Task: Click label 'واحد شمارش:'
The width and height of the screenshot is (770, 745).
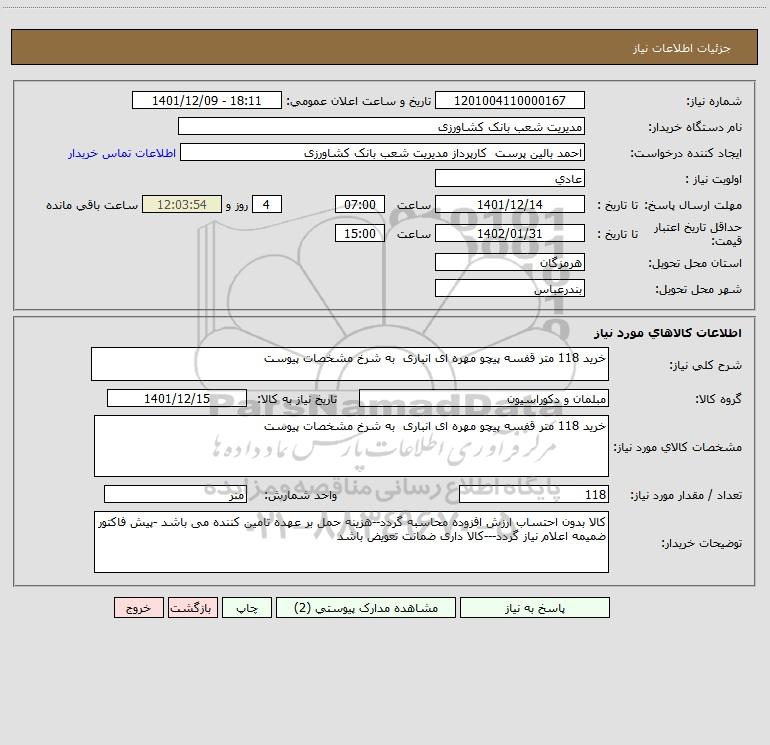Action: 301,496
